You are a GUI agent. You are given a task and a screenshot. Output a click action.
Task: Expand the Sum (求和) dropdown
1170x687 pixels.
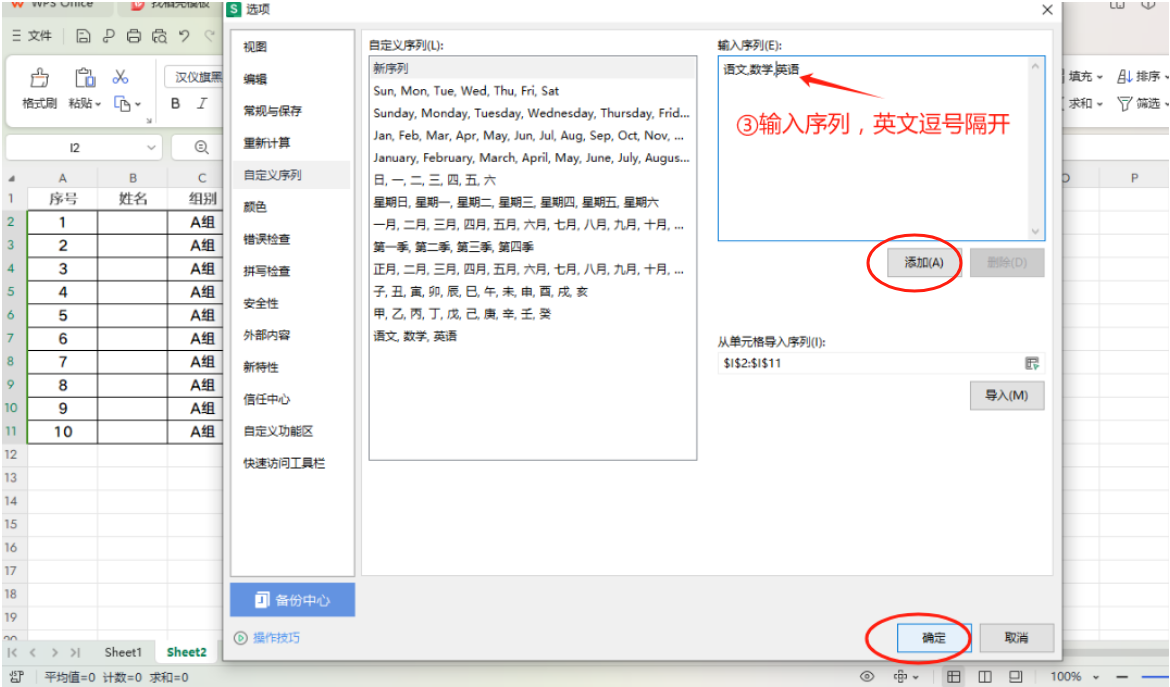(1100, 104)
